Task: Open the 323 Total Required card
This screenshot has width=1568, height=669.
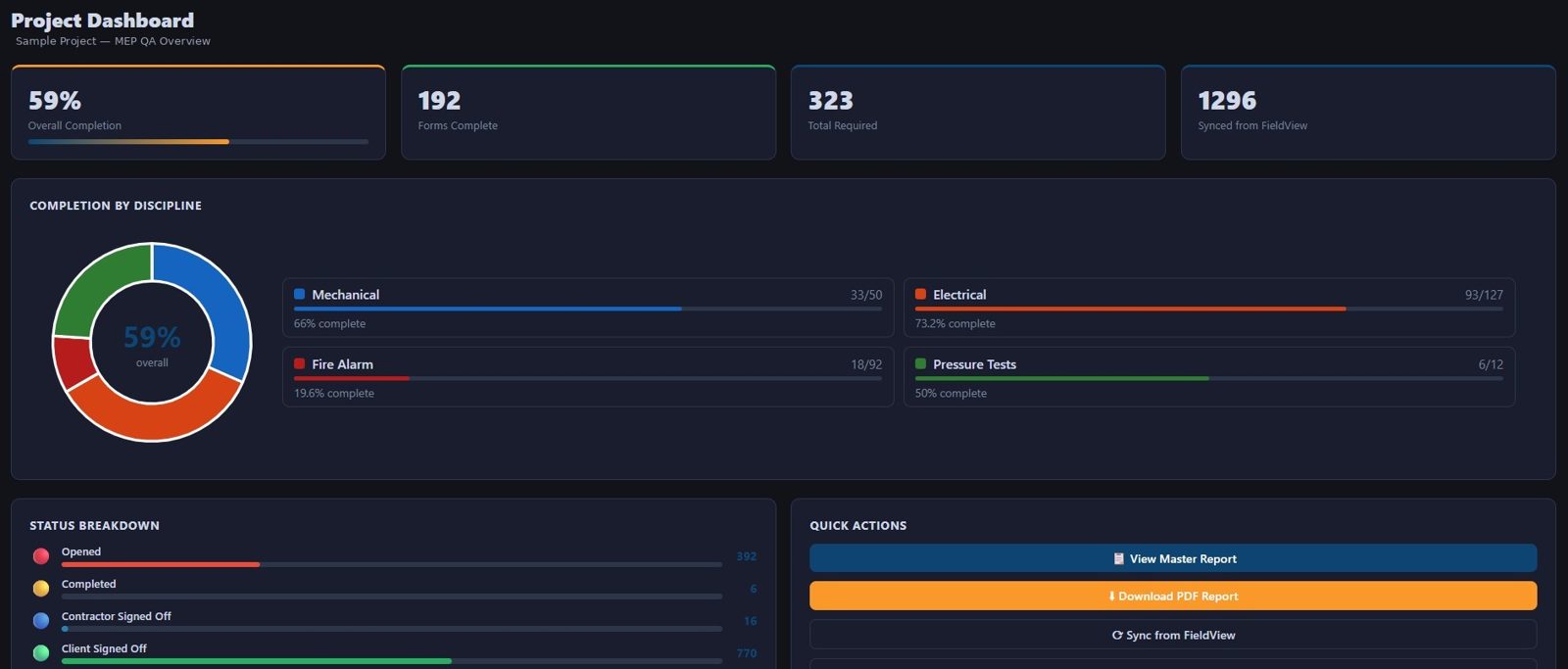Action: (978, 113)
